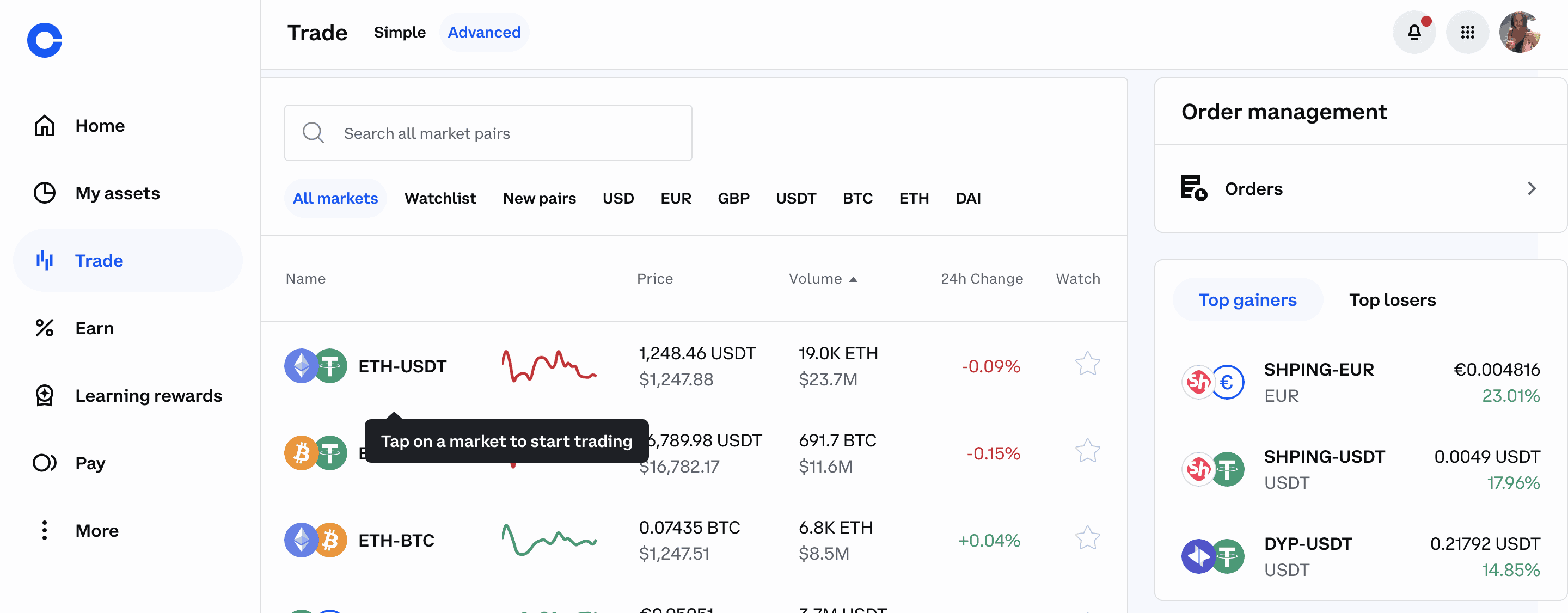Open SHPING-USDT from top gainers

coord(1361,469)
